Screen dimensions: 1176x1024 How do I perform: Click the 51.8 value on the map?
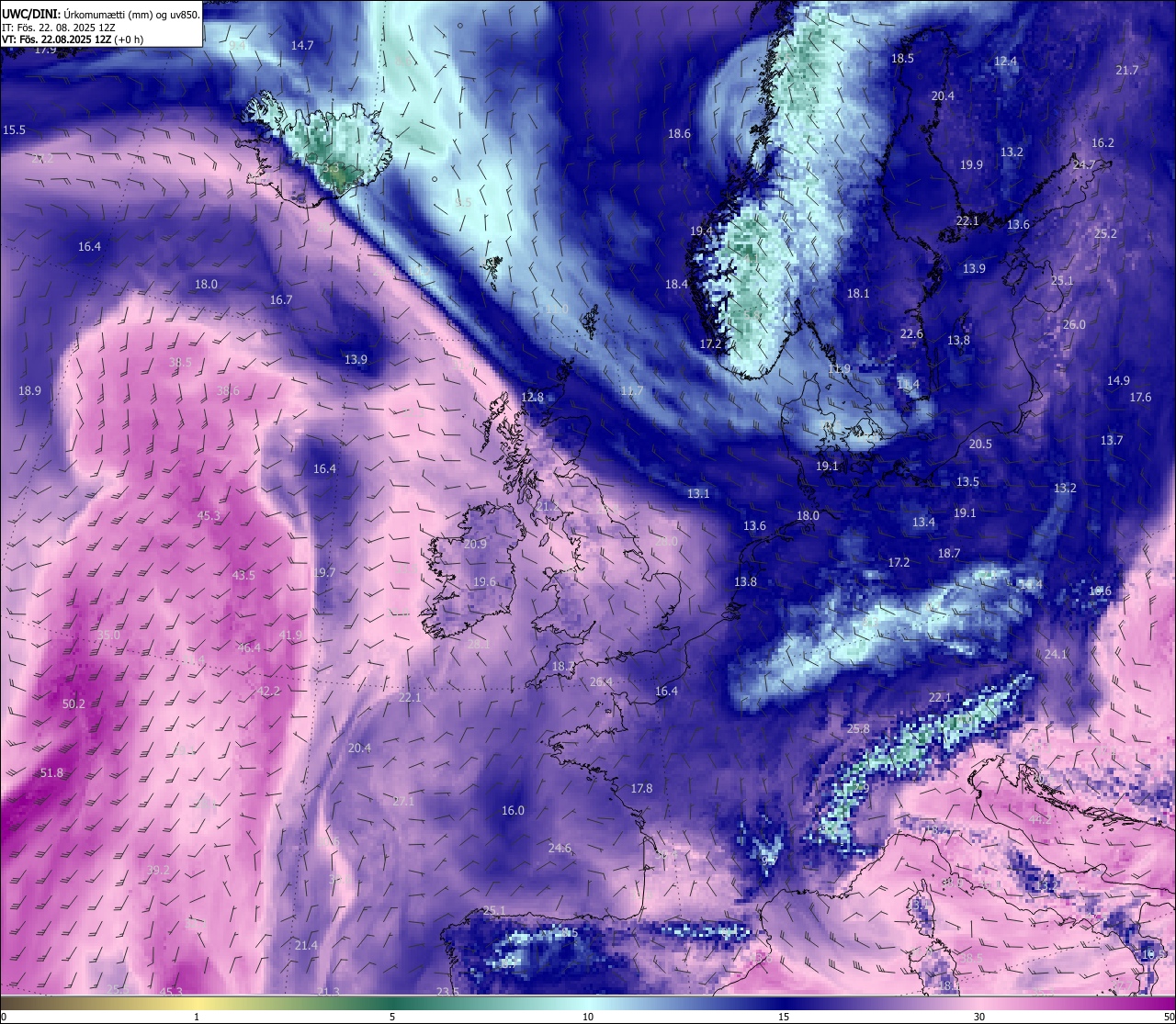click(52, 773)
